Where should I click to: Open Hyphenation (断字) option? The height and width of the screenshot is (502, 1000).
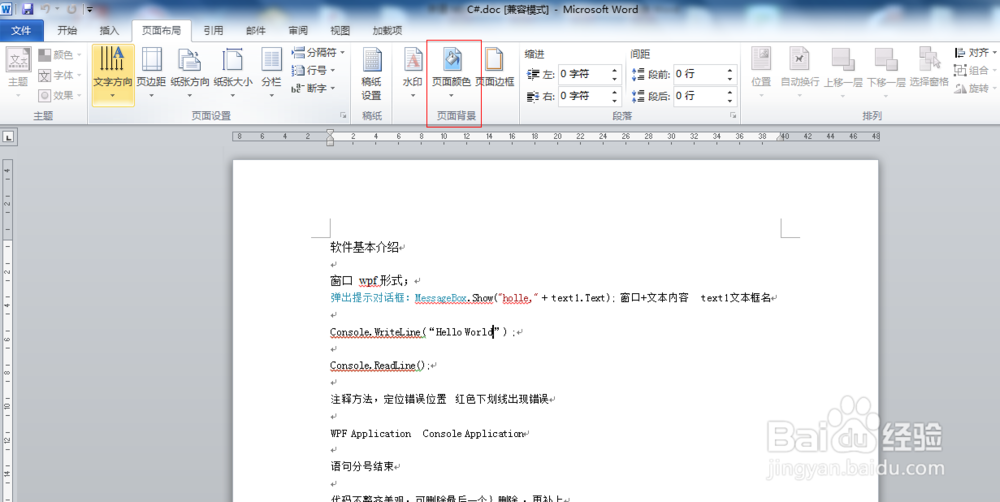(313, 88)
